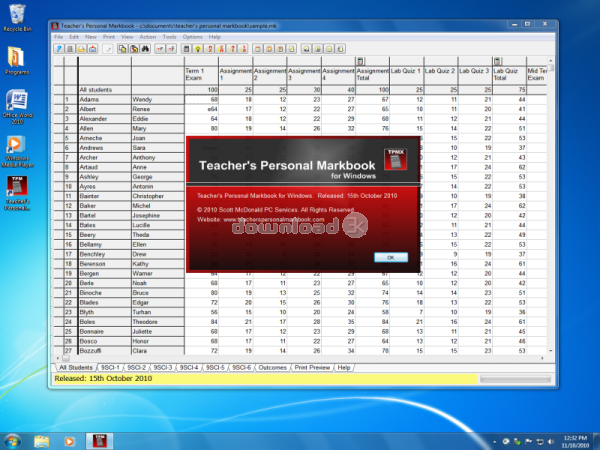
Task: Click OK in the About dialog
Action: point(391,258)
